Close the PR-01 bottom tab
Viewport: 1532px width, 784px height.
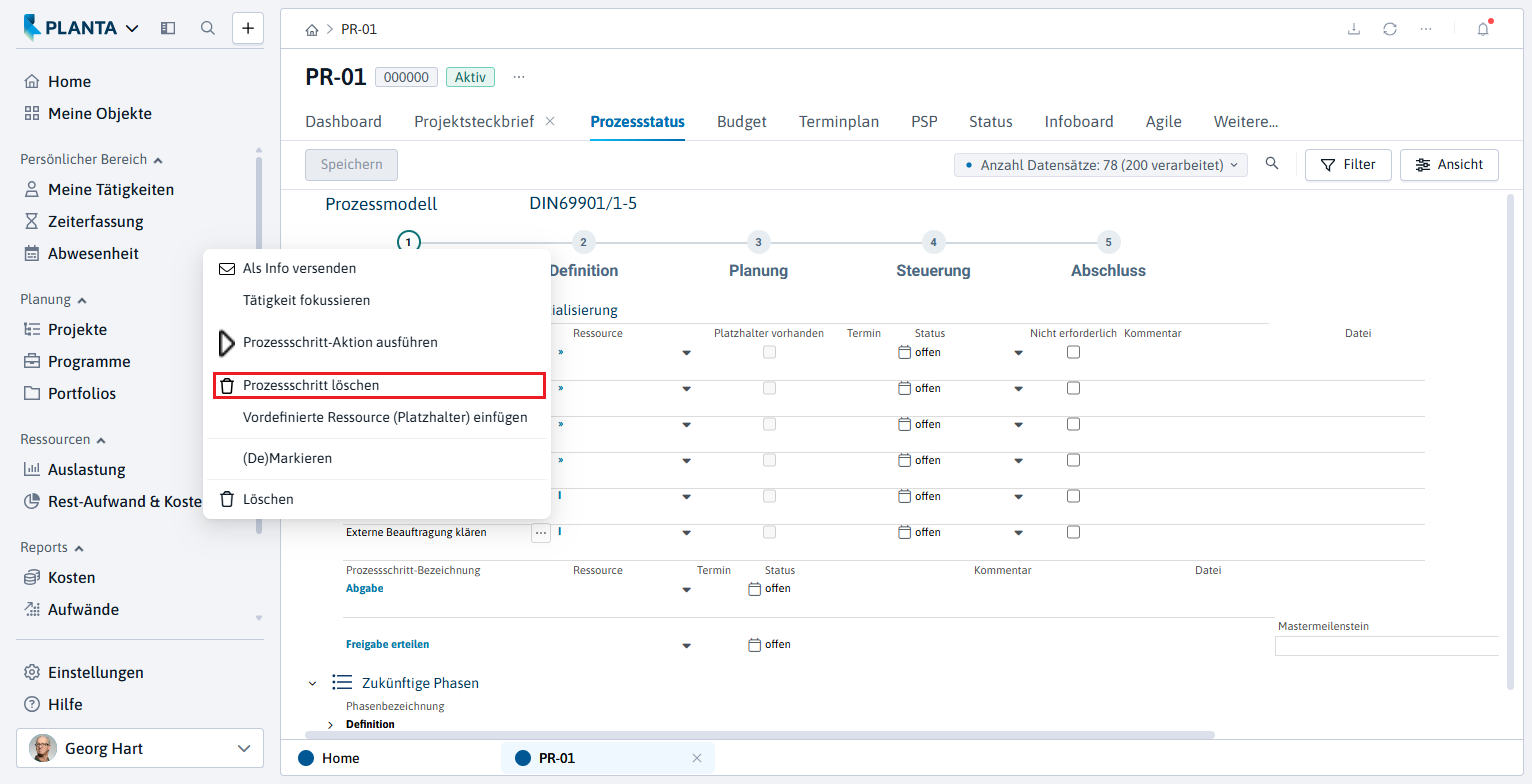(697, 758)
